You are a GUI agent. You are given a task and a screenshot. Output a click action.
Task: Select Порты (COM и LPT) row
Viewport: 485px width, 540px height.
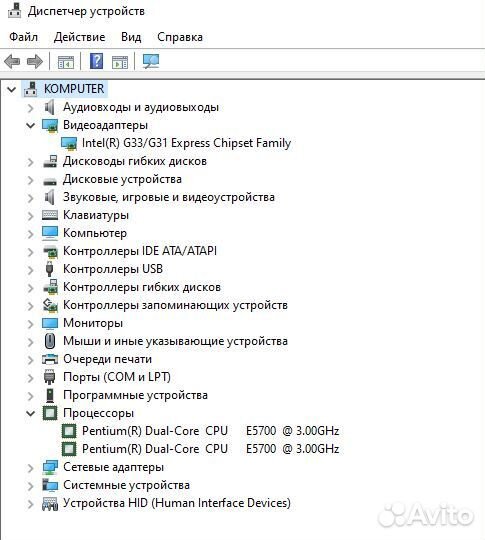pyautogui.click(x=117, y=377)
